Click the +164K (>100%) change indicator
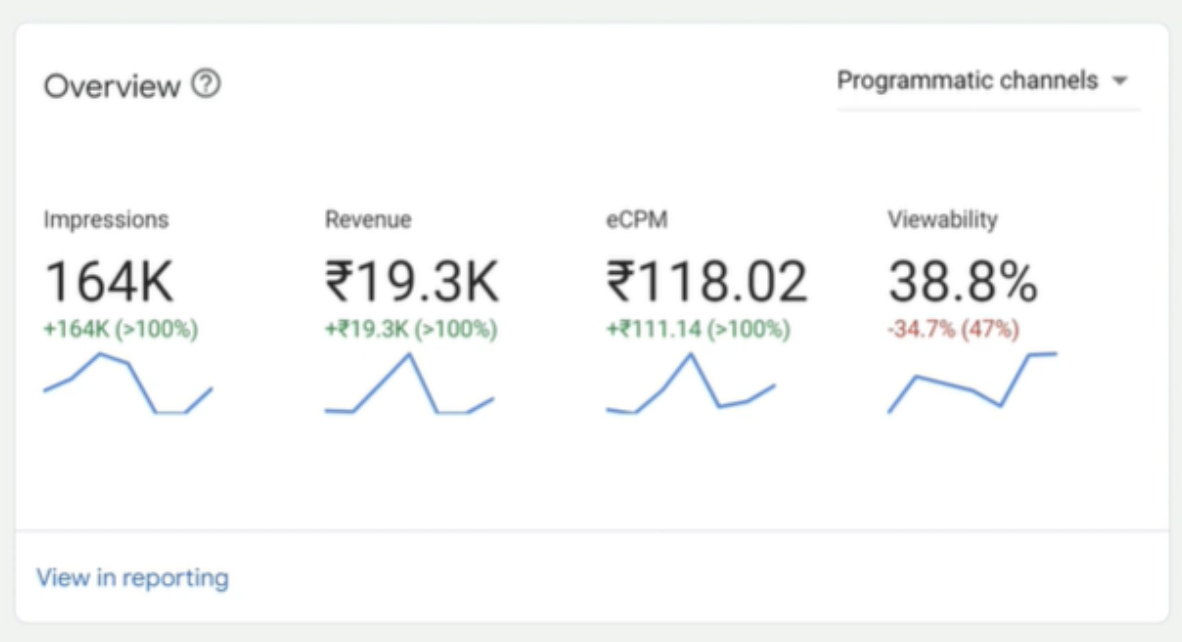Screen dimensions: 1182x642 (x=121, y=328)
